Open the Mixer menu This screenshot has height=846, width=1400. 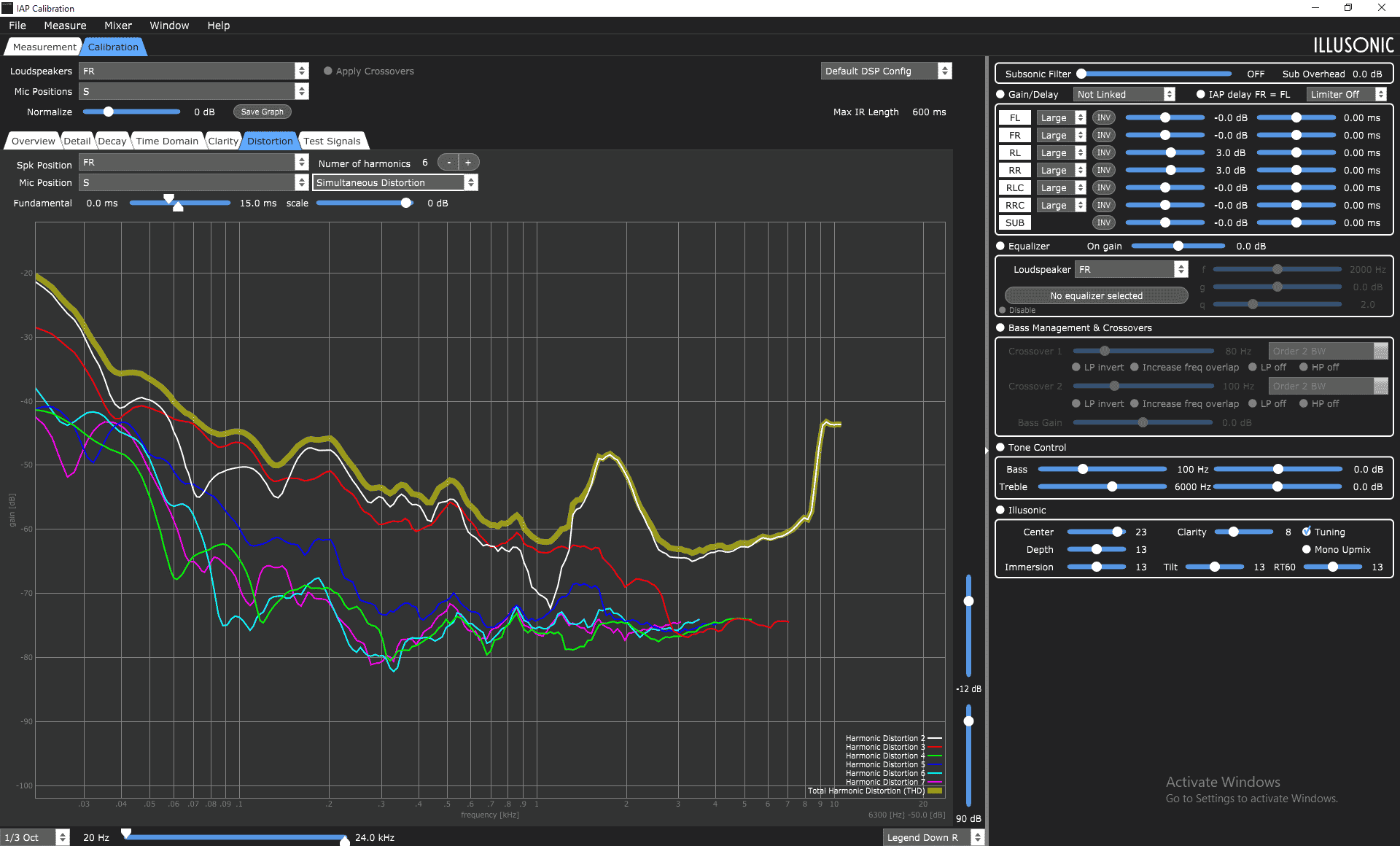click(x=118, y=26)
